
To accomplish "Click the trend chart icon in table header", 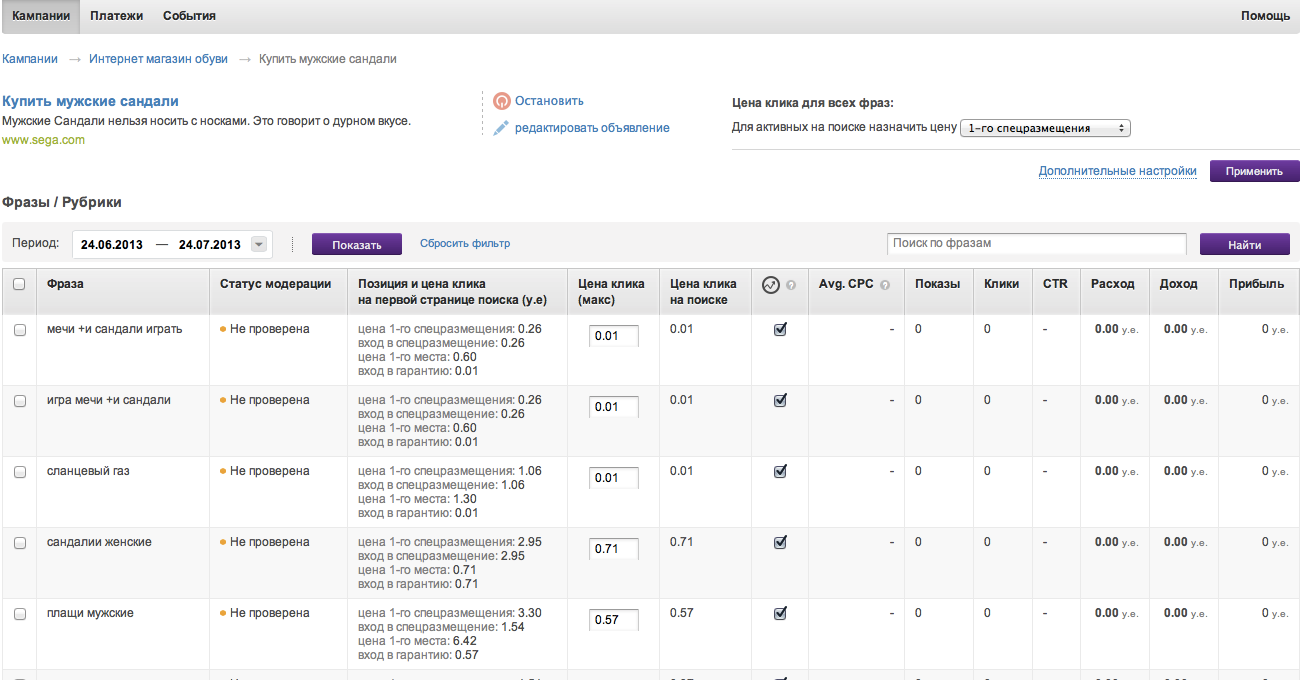I will click(x=770, y=284).
